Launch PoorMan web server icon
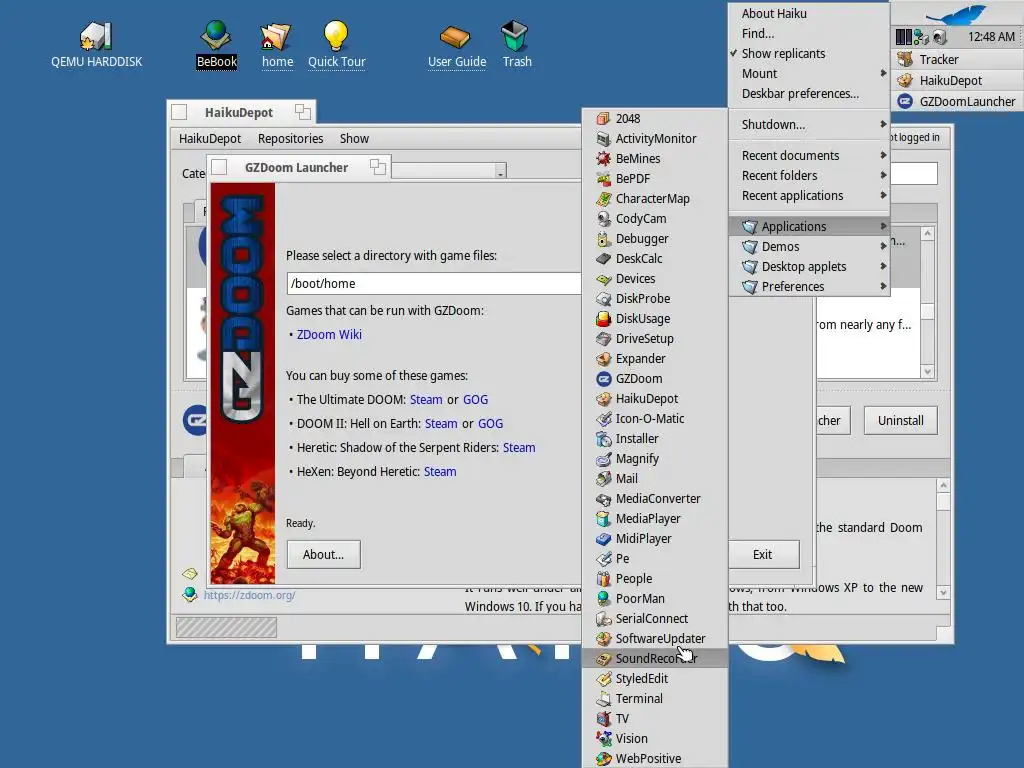 click(603, 599)
